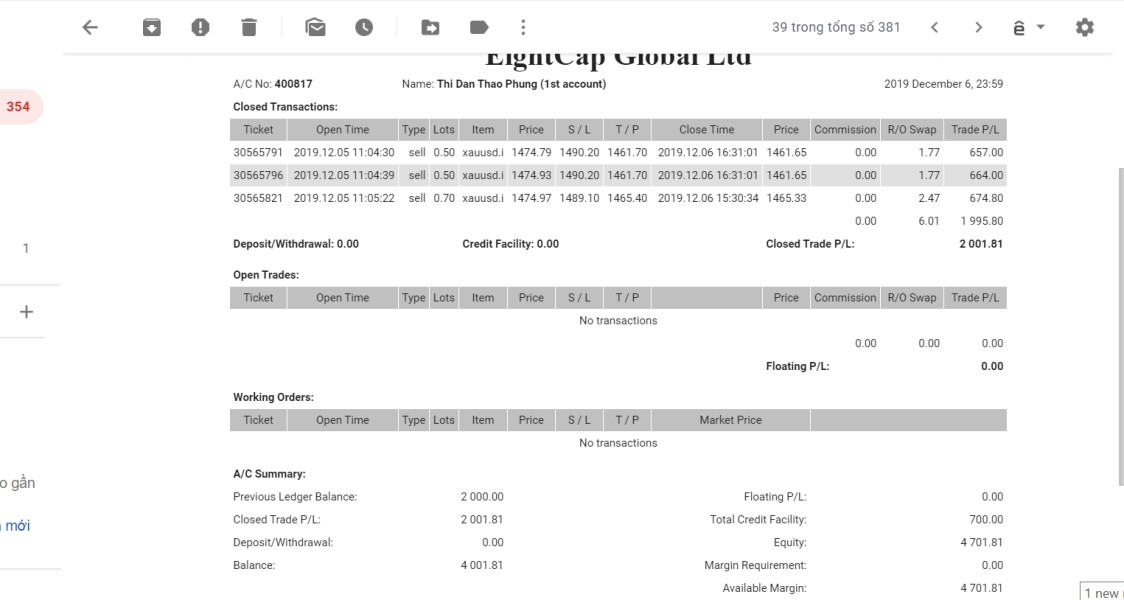The image size is (1124, 600).
Task: Click the A/C Summary heading
Action: [270, 474]
